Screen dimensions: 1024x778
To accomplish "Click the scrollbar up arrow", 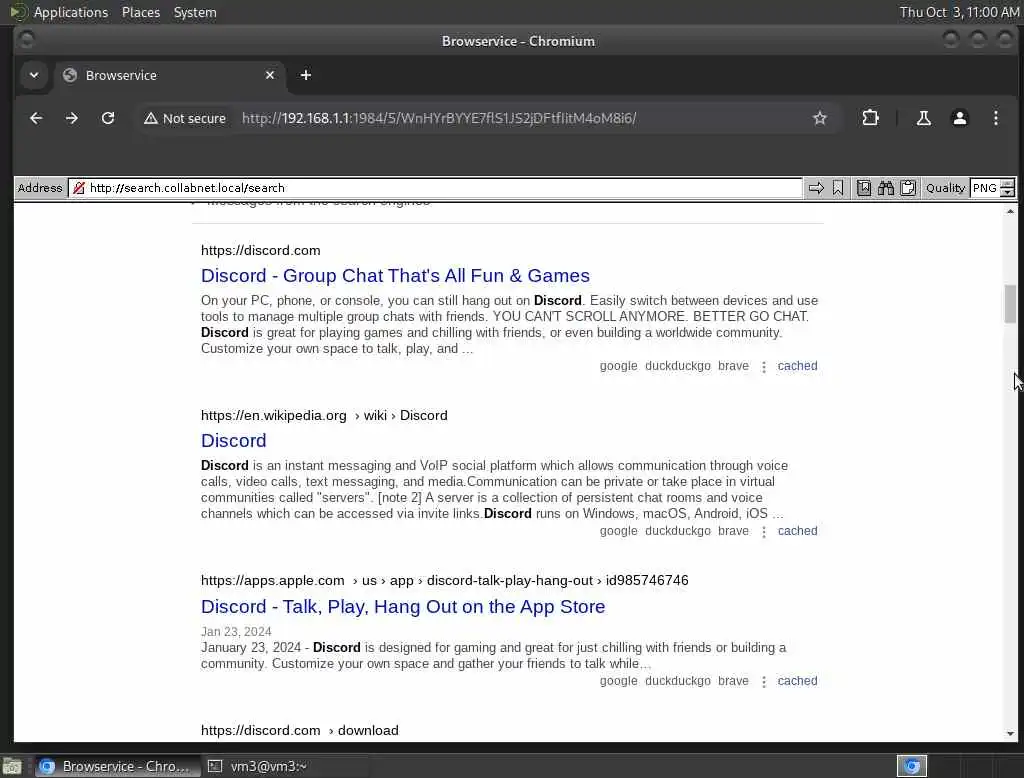I will (x=1010, y=211).
